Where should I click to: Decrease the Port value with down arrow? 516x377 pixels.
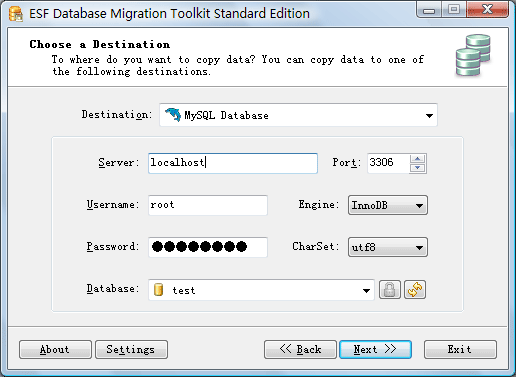[x=418, y=168]
